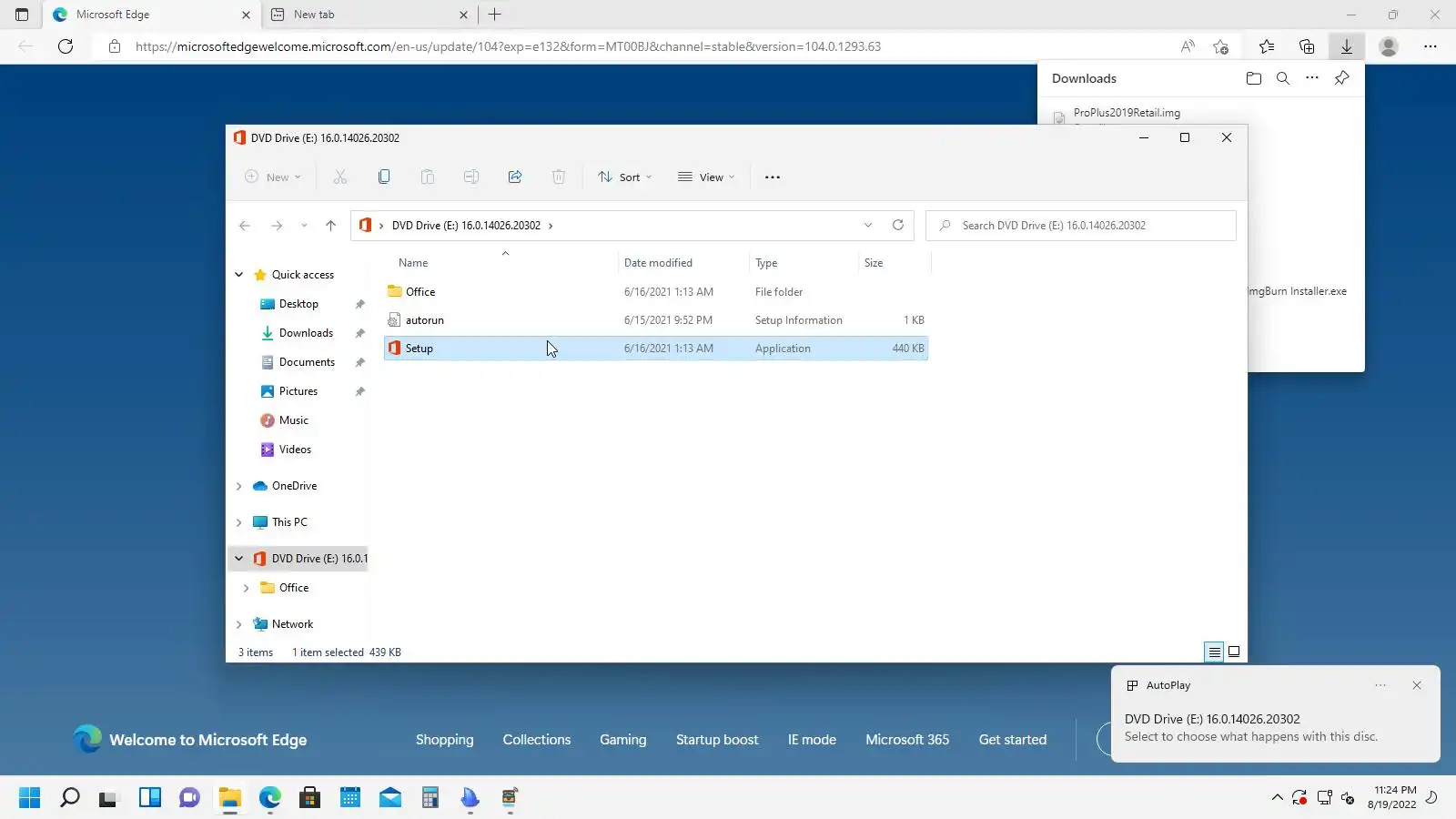Expand the Network tree node
The height and width of the screenshot is (819, 1456).
[x=239, y=624]
